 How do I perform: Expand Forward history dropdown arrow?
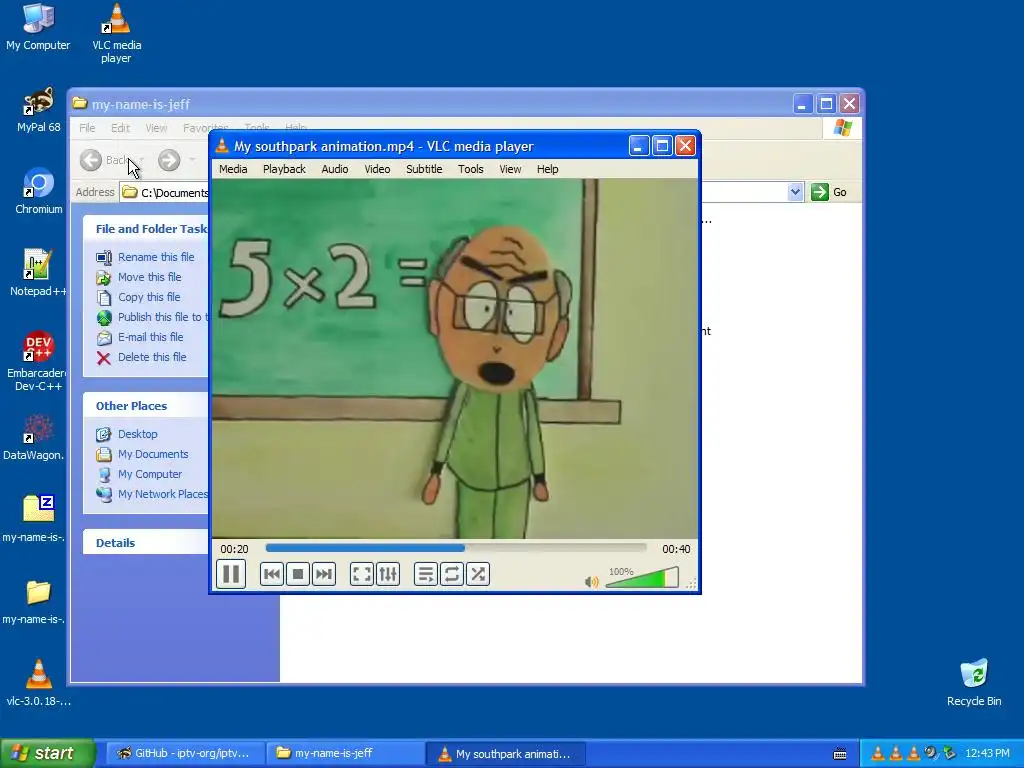pyautogui.click(x=192, y=160)
